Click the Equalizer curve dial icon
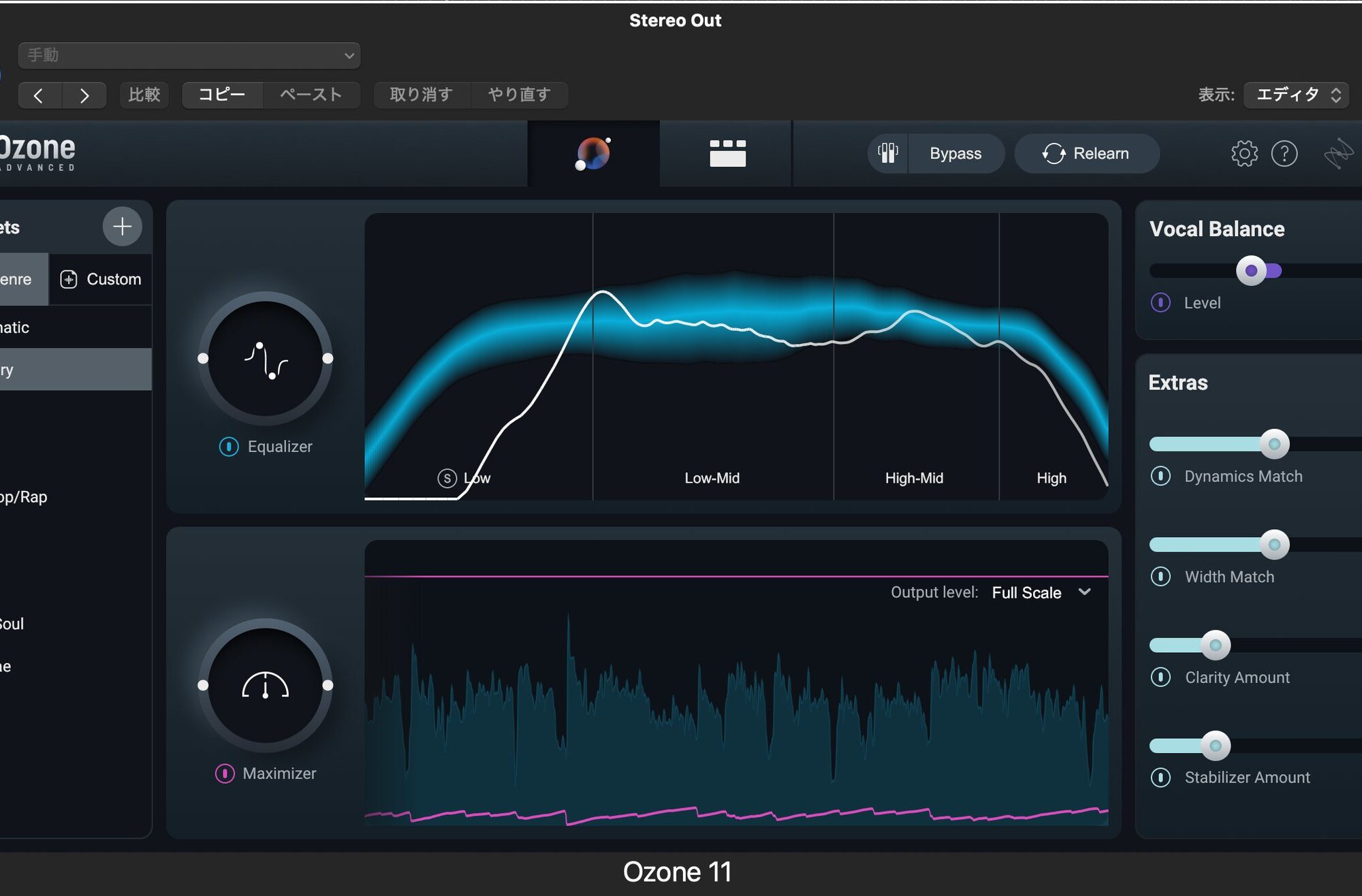The image size is (1362, 896). 266,359
